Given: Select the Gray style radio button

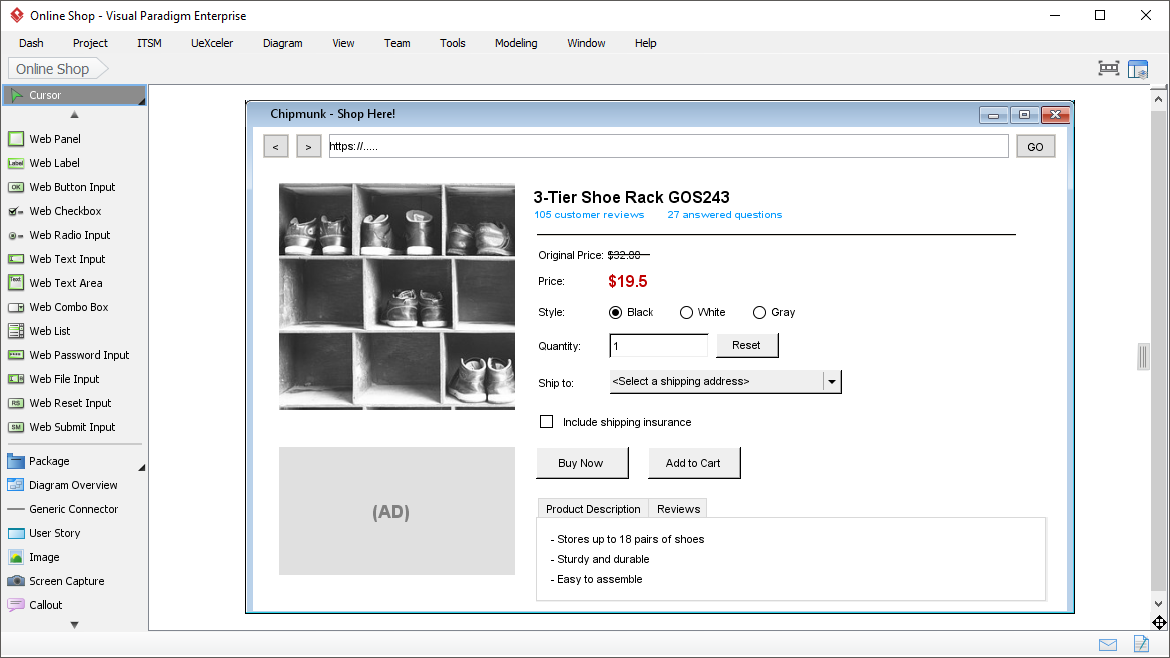Looking at the screenshot, I should 760,313.
